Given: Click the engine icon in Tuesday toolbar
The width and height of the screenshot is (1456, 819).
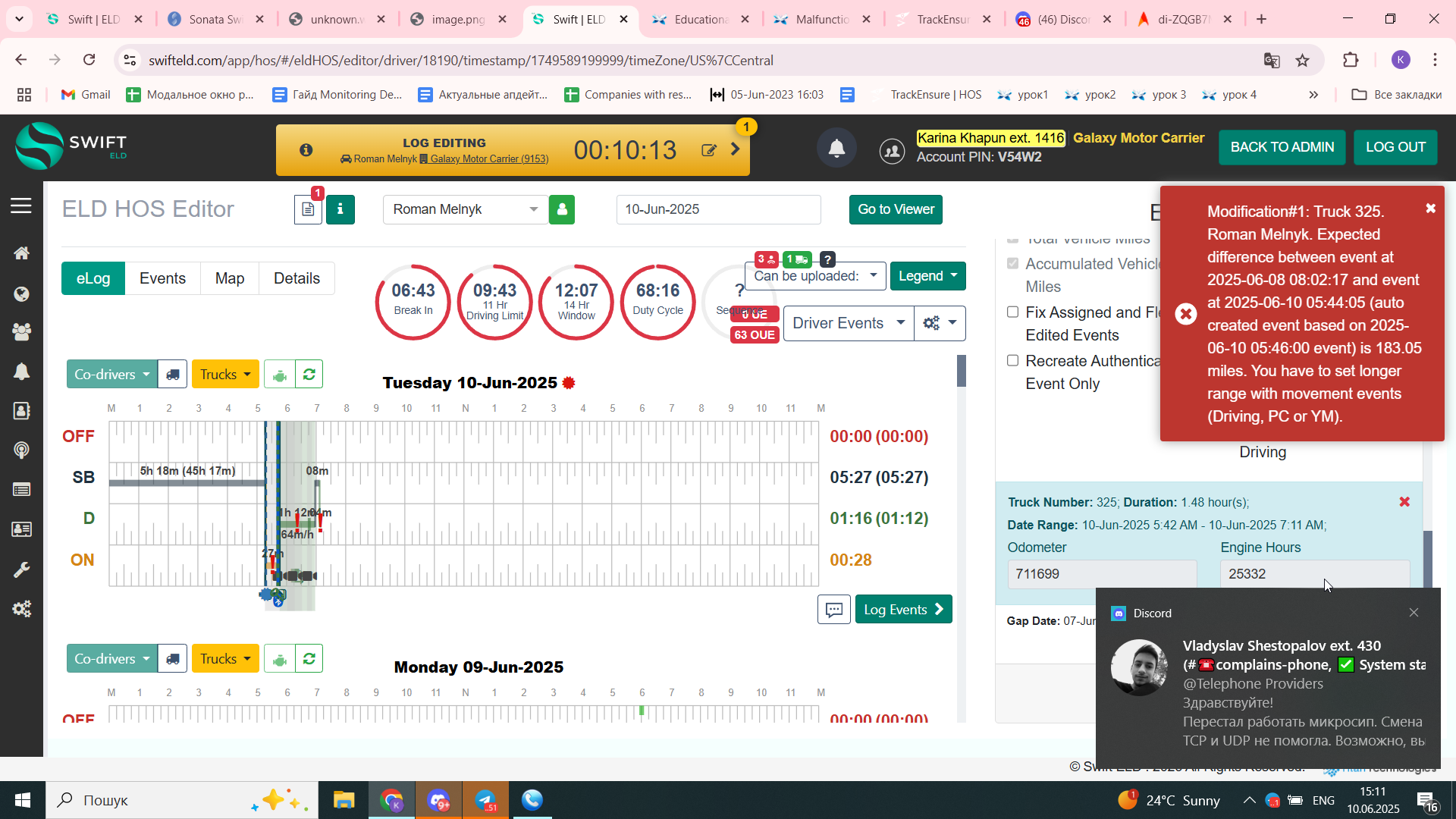Looking at the screenshot, I should click(x=280, y=375).
